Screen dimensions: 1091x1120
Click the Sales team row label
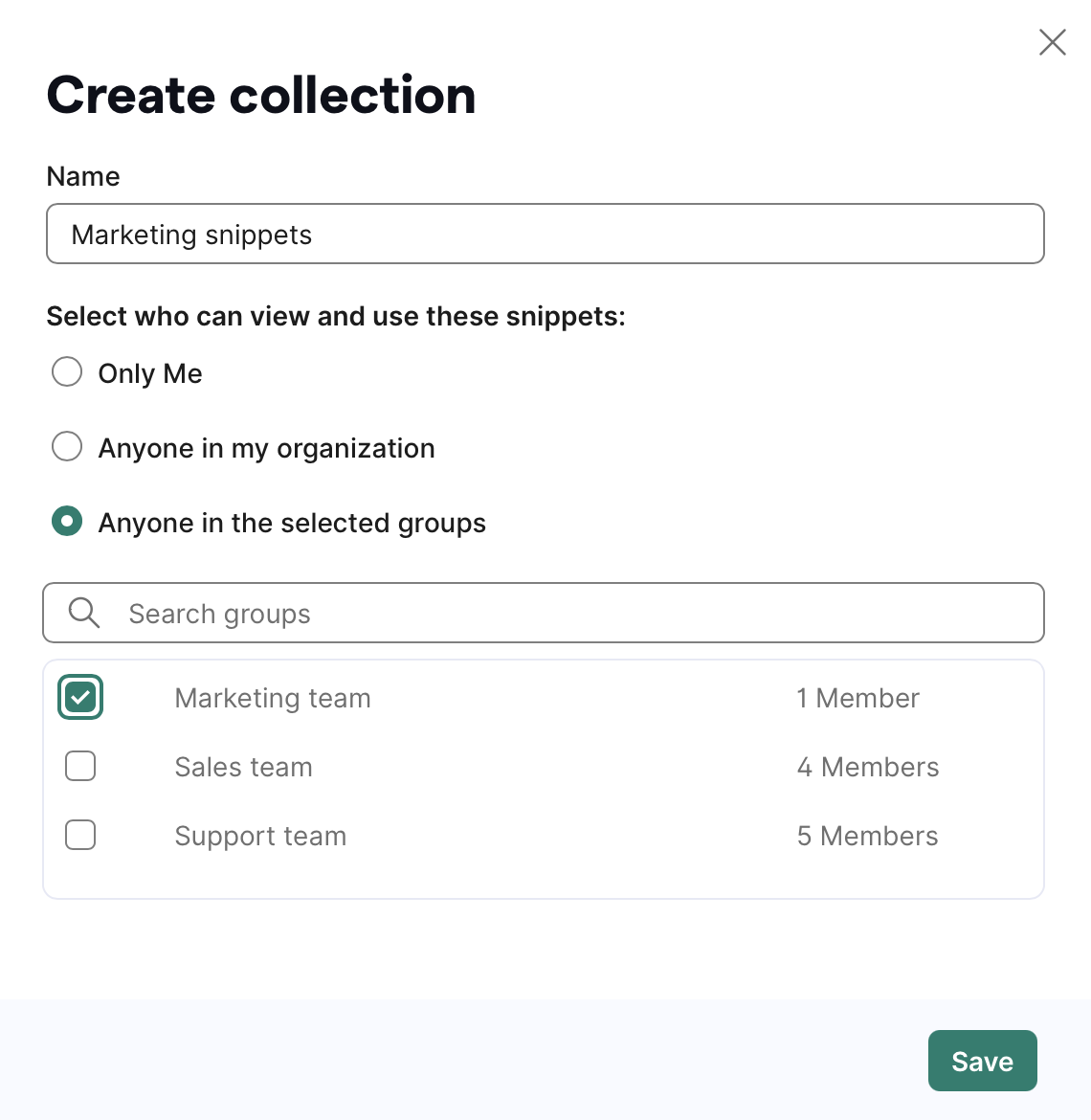[x=243, y=767]
